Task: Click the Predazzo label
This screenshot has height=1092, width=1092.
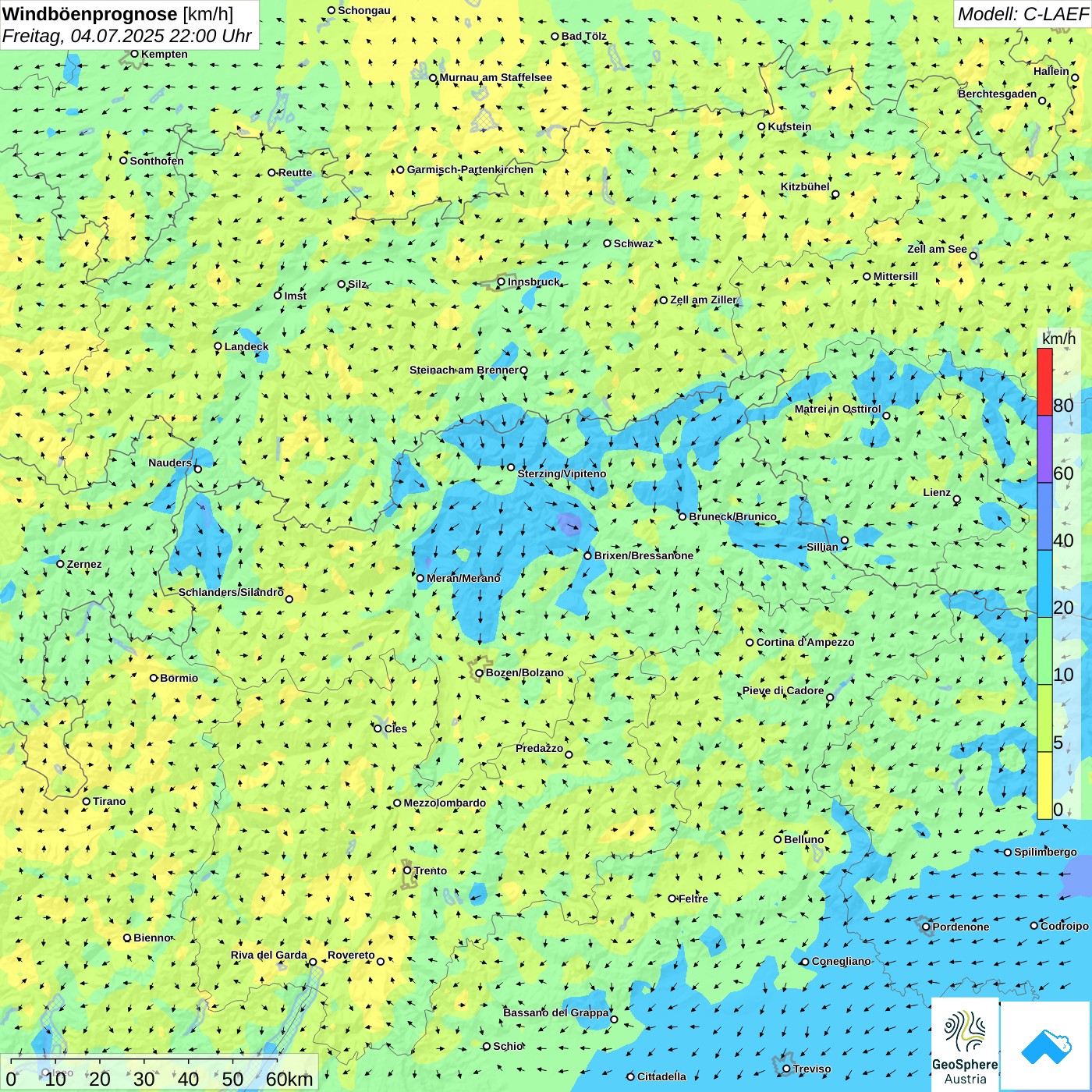Action: (539, 748)
